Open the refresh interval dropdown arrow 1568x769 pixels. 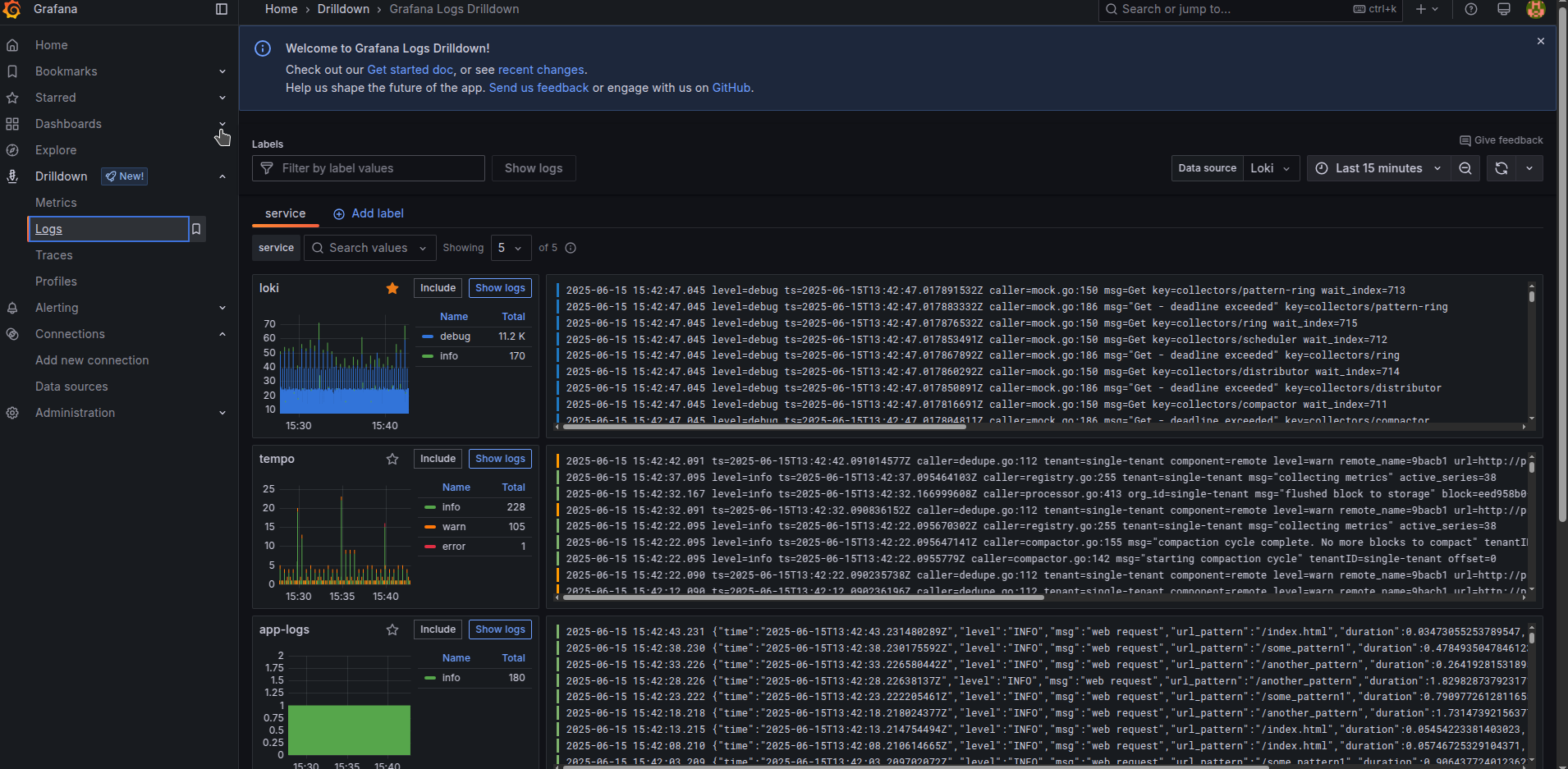(x=1529, y=168)
